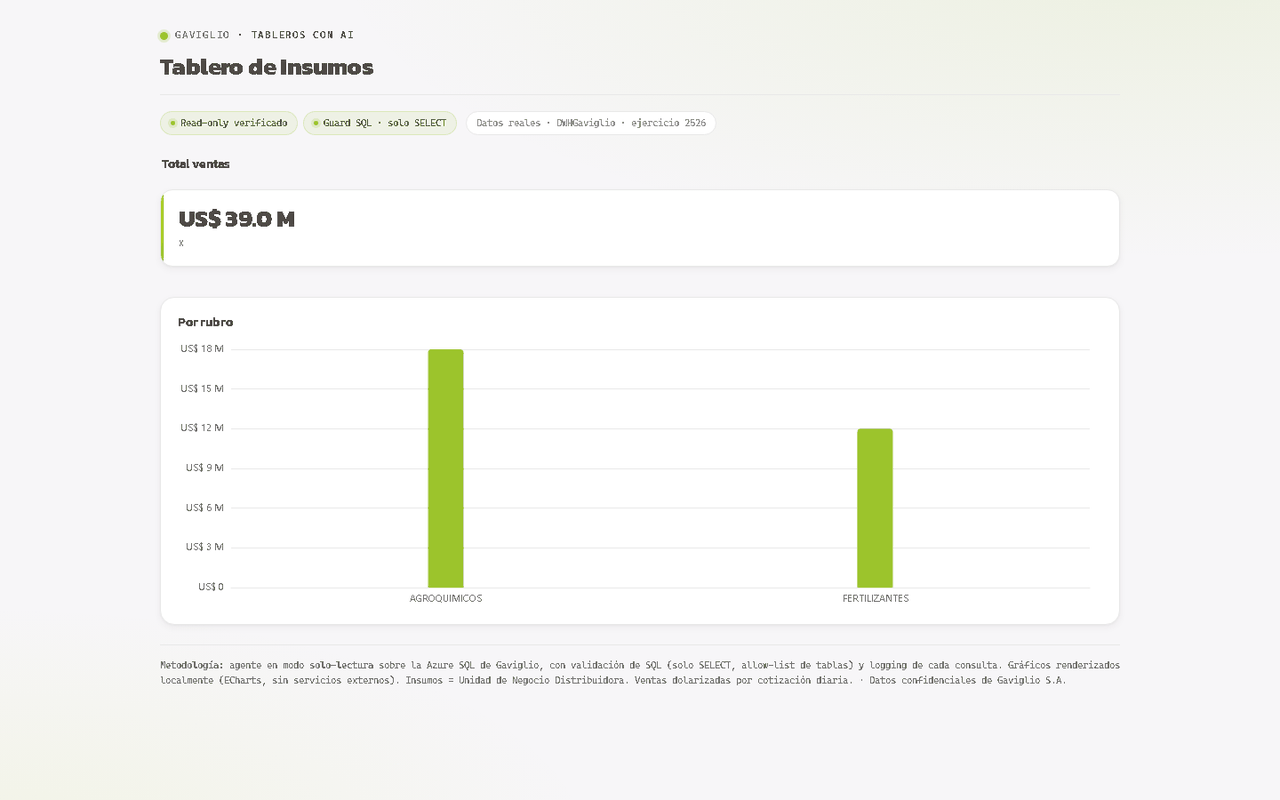Click the US$ 39.0 M total value
This screenshot has width=1280, height=800.
(x=237, y=219)
